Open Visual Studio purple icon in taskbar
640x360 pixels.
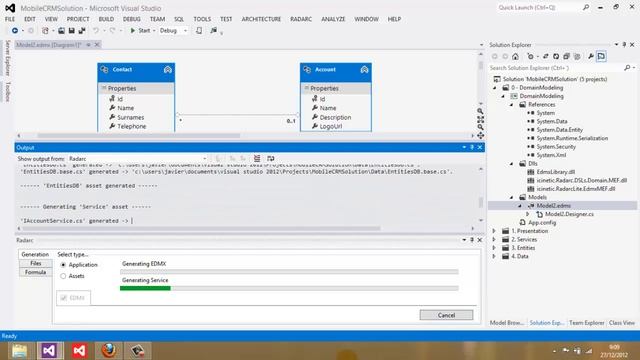pyautogui.click(x=49, y=351)
